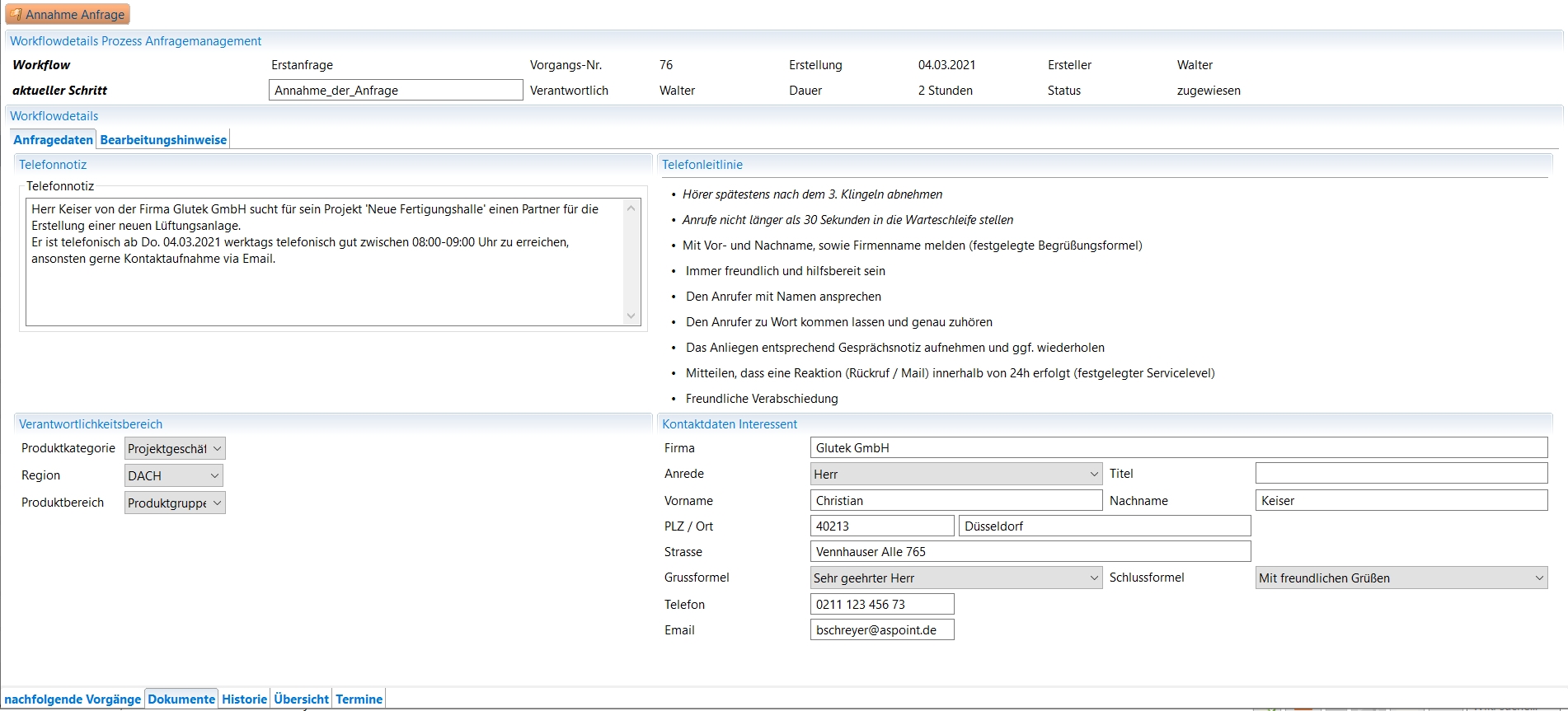1568x711 pixels.
Task: Switch to the Bearbeitungshinweise tab
Action: [x=163, y=140]
